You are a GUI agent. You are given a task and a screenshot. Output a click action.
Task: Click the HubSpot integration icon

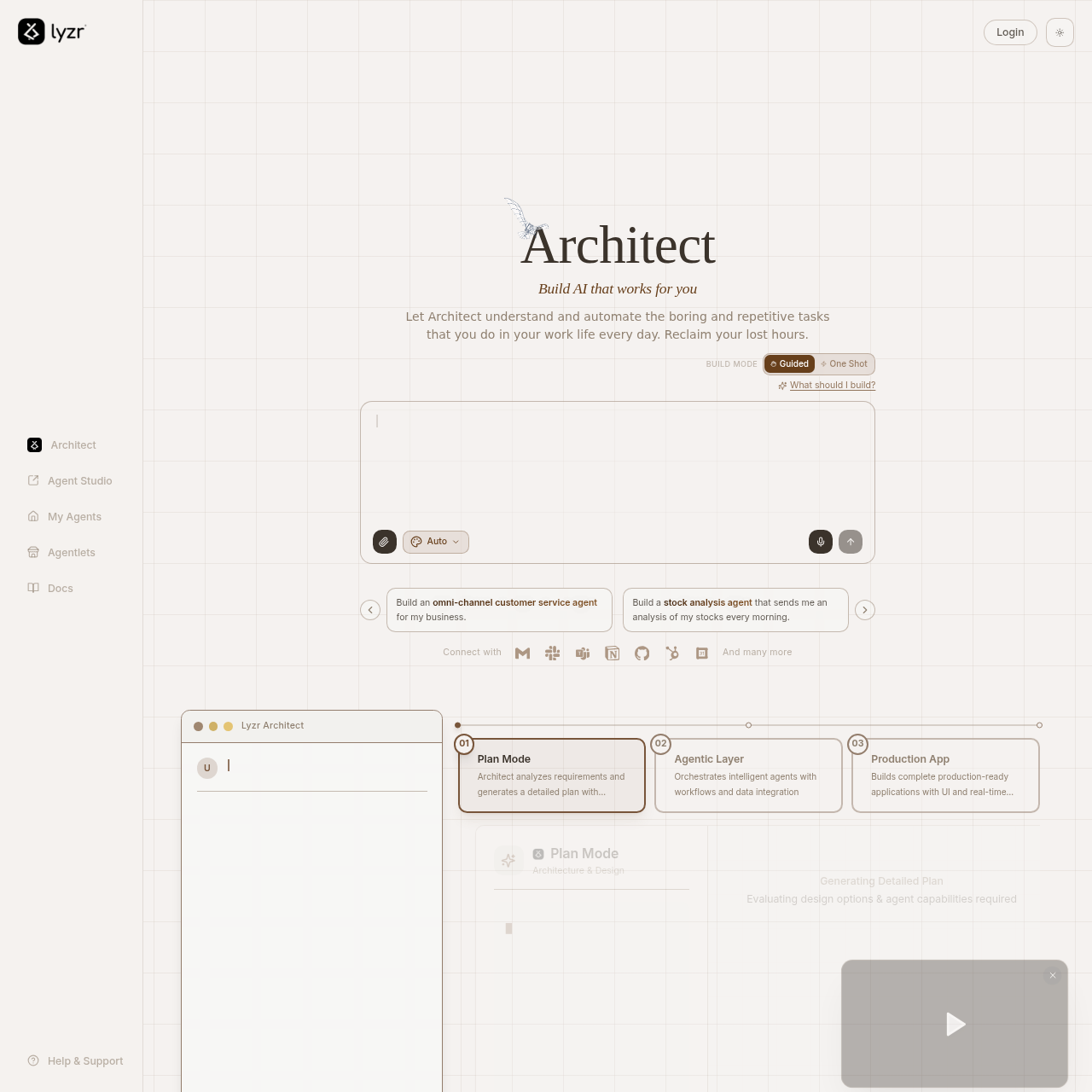click(x=672, y=653)
